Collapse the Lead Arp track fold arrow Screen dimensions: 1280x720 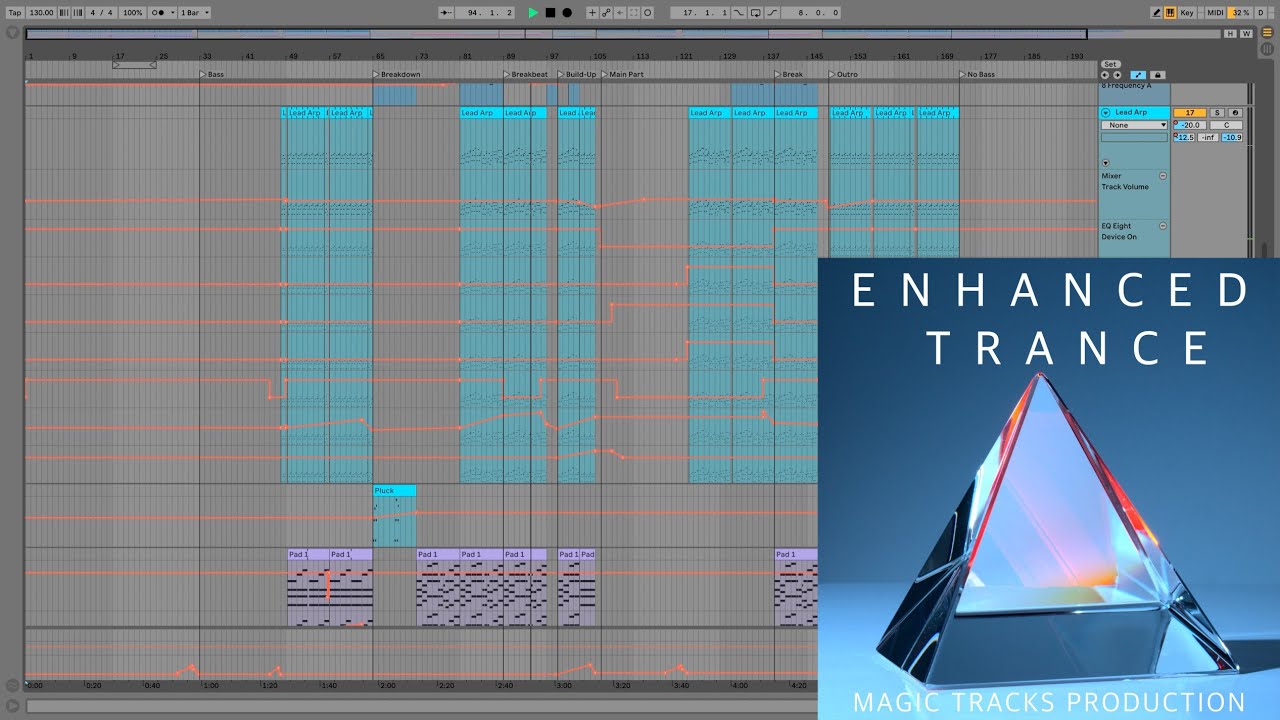pyautogui.click(x=1106, y=113)
